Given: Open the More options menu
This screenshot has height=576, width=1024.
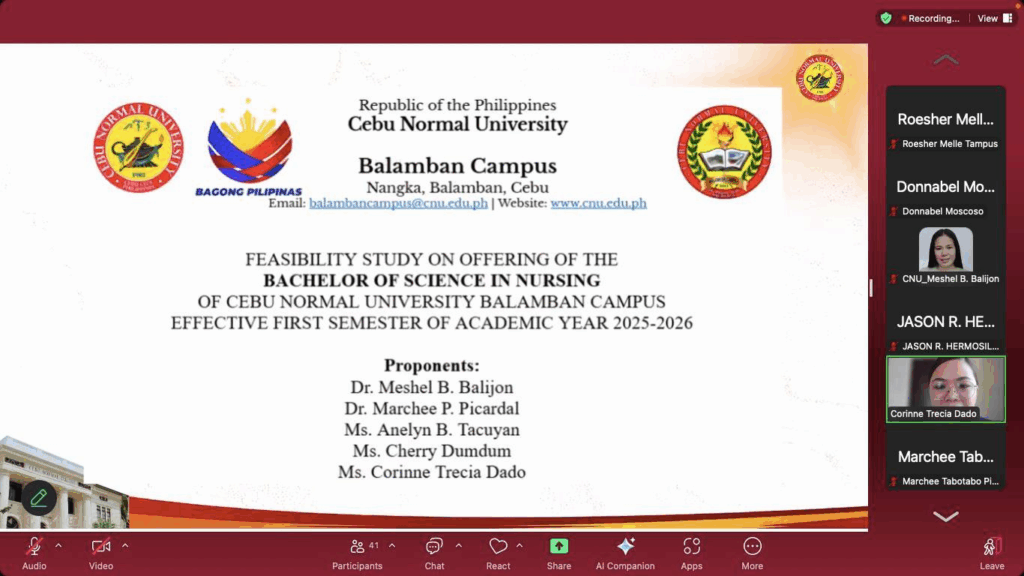Looking at the screenshot, I should (x=752, y=553).
